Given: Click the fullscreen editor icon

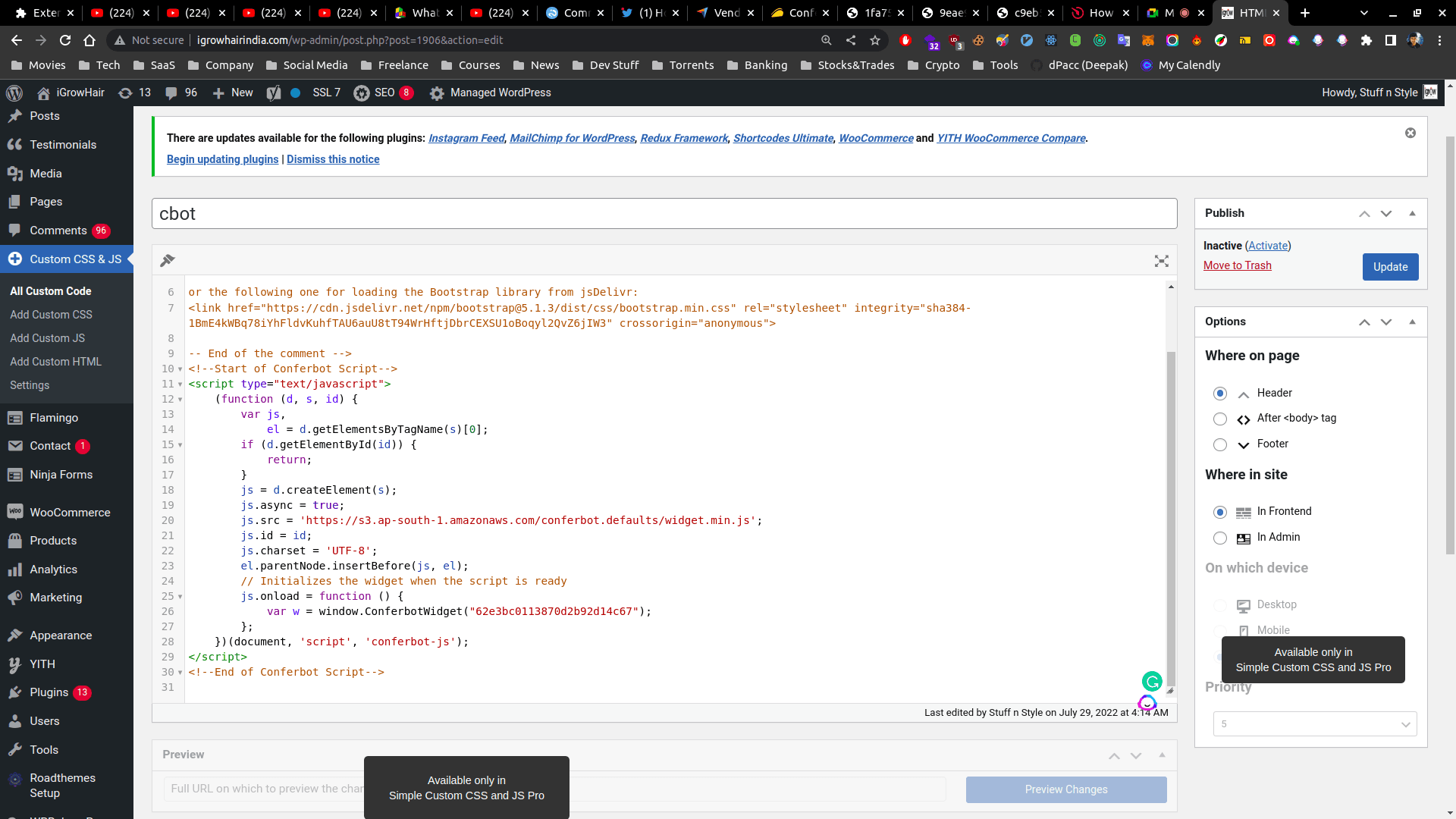Looking at the screenshot, I should 1161,261.
